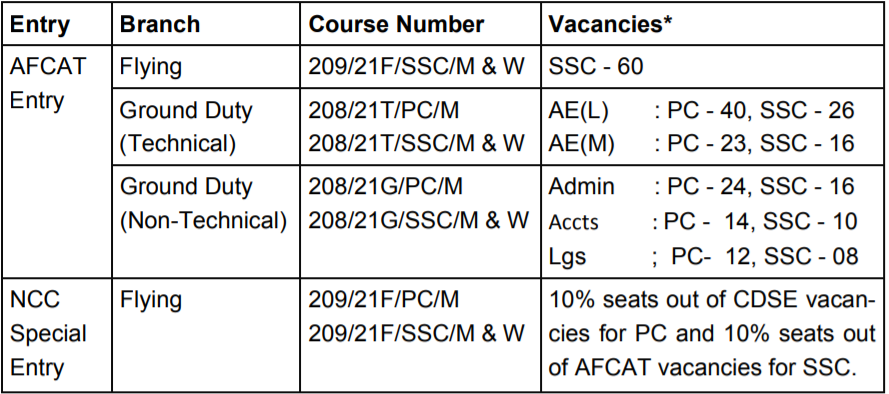The width and height of the screenshot is (889, 394).
Task: Click course number 208/21G/SSC/M & W
Action: [418, 220]
